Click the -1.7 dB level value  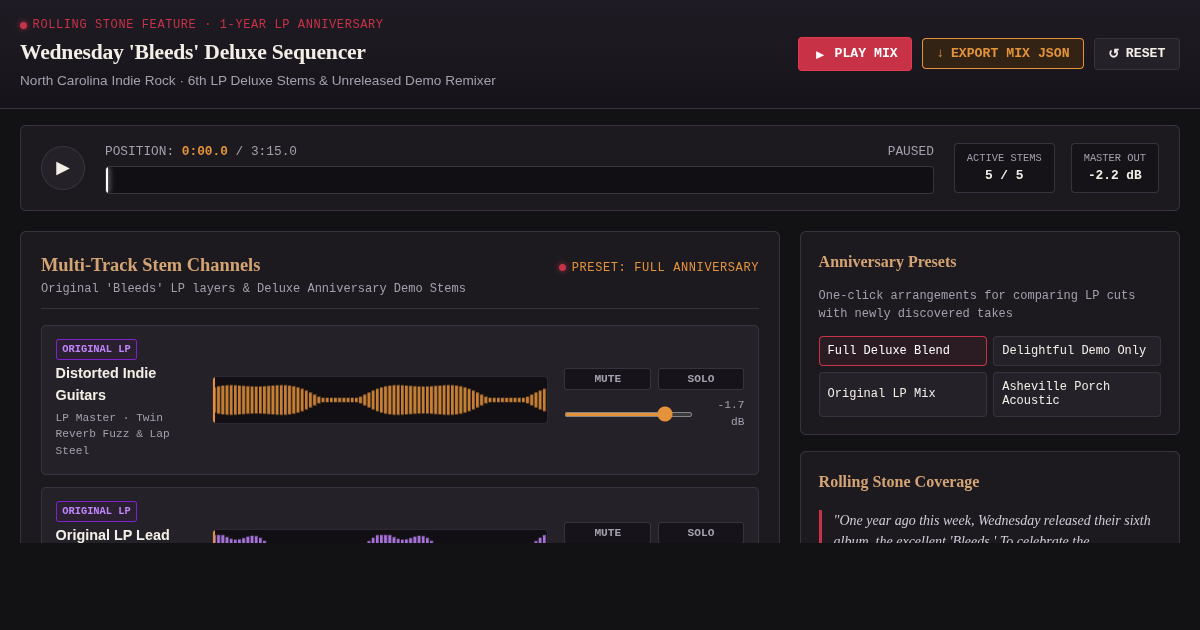click(x=731, y=413)
